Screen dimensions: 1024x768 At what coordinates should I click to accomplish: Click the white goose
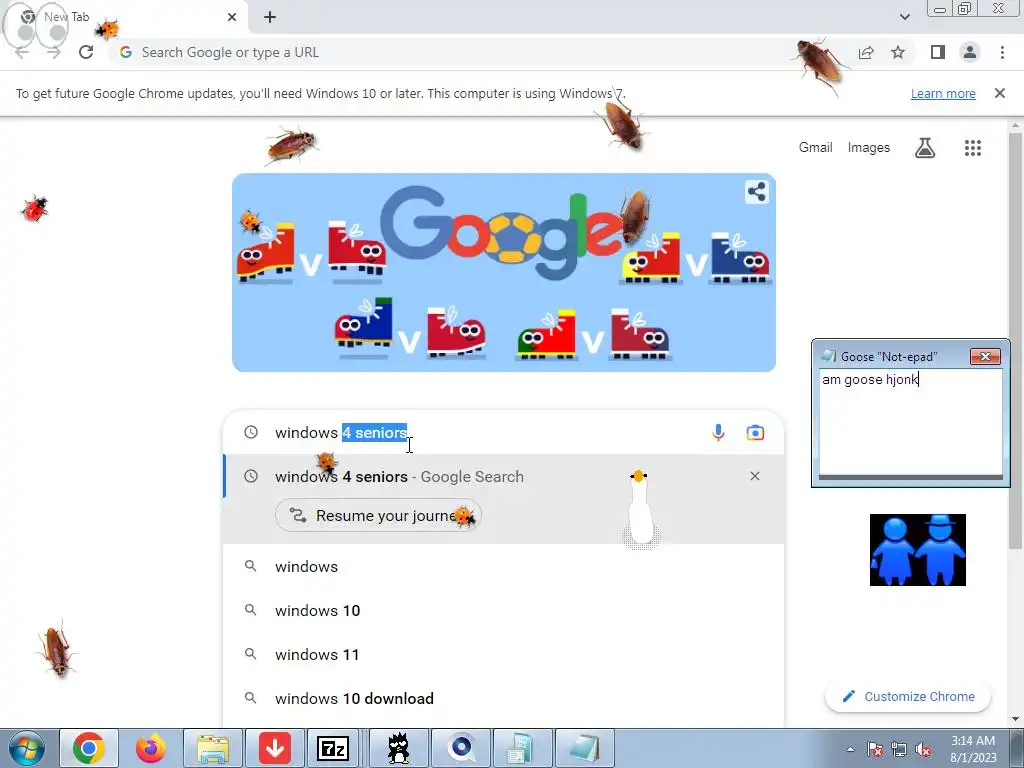640,507
